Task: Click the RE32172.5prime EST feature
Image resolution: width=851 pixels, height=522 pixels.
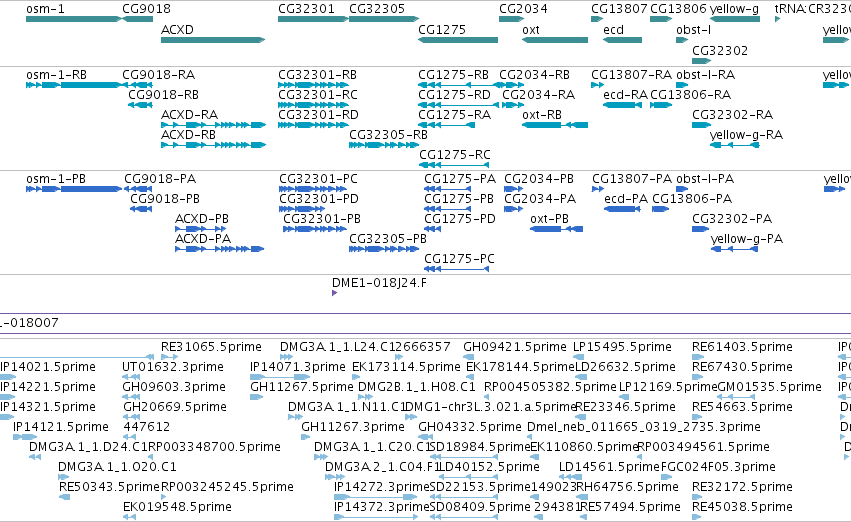Action: pos(698,496)
